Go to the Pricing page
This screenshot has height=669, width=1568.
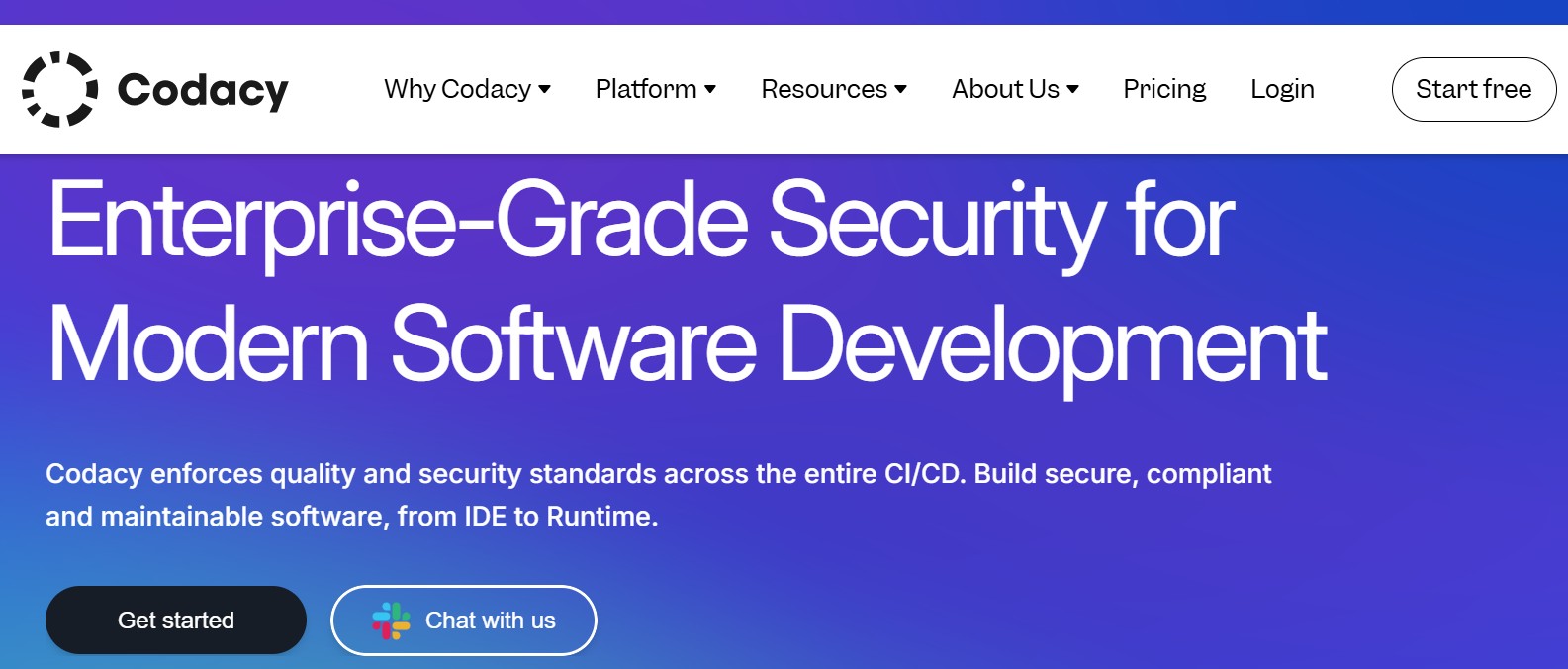pyautogui.click(x=1164, y=89)
